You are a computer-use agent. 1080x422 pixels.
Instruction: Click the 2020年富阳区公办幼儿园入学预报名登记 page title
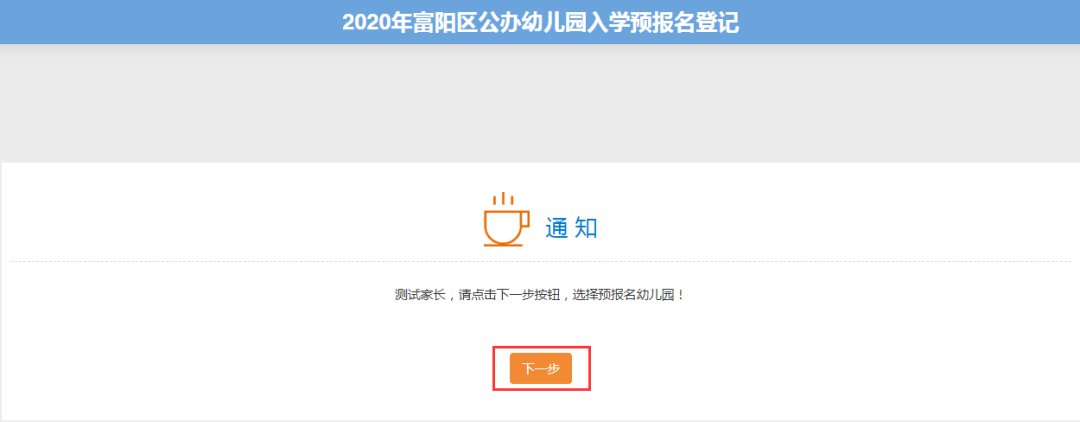541,22
